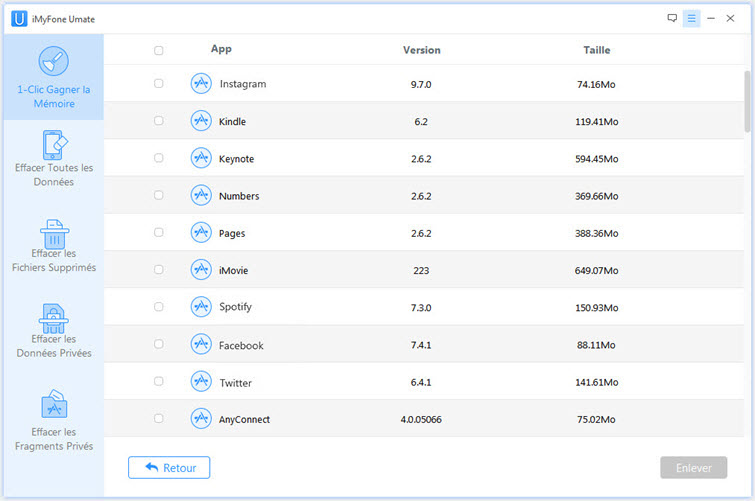
Task: Click iMovie size 649.07Mo
Action: (597, 271)
